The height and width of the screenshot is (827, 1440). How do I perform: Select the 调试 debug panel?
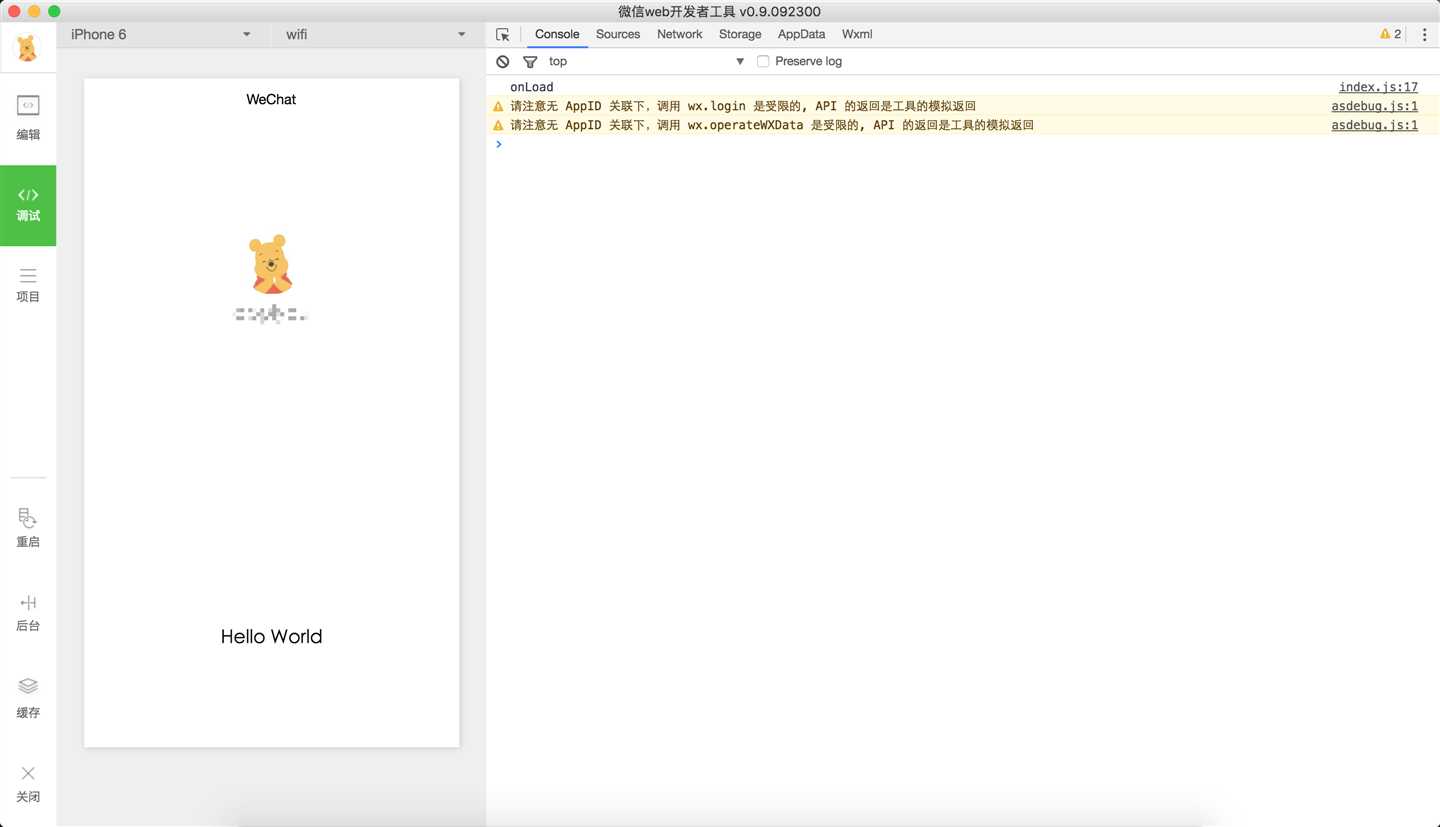click(28, 205)
